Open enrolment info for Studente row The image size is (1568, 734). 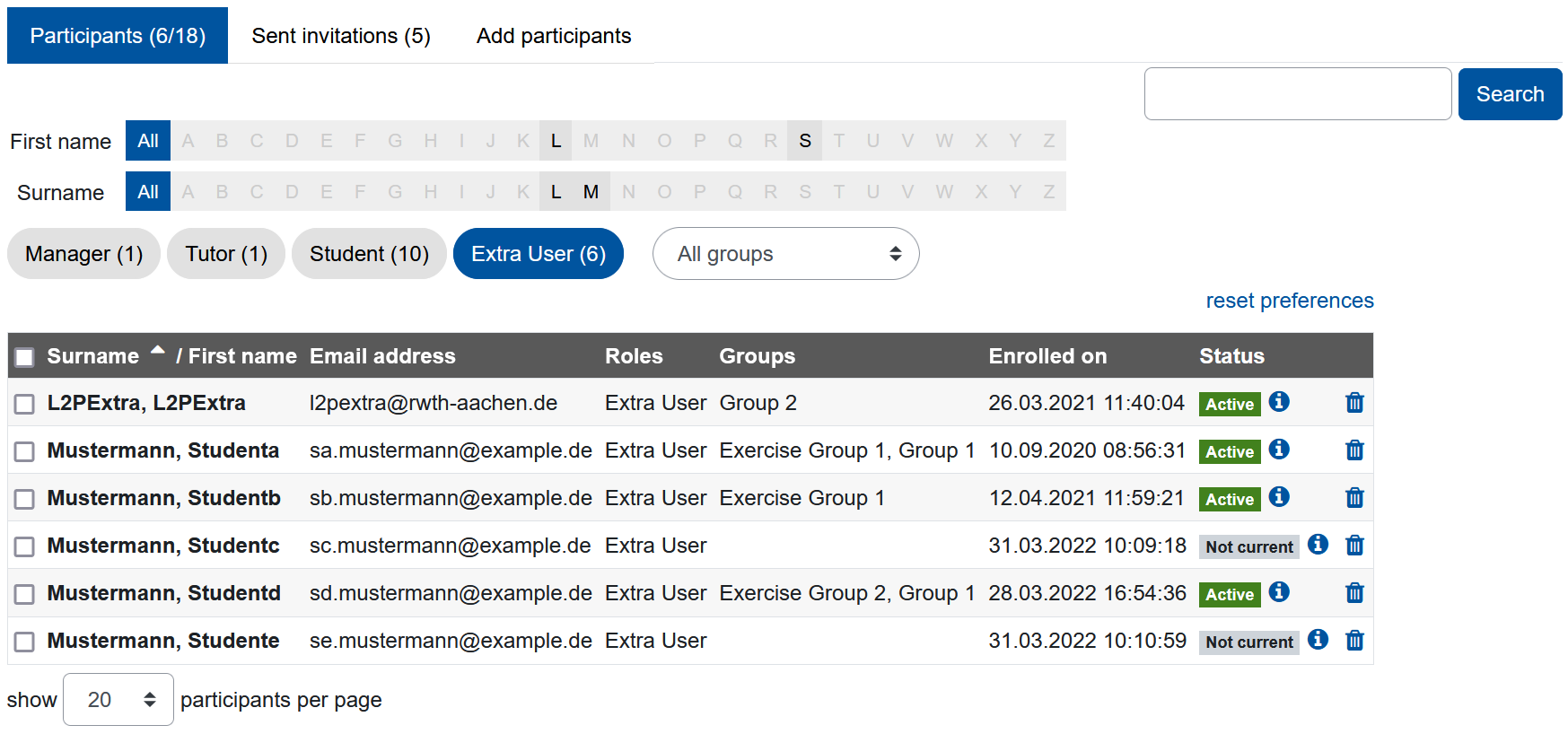coord(1318,639)
